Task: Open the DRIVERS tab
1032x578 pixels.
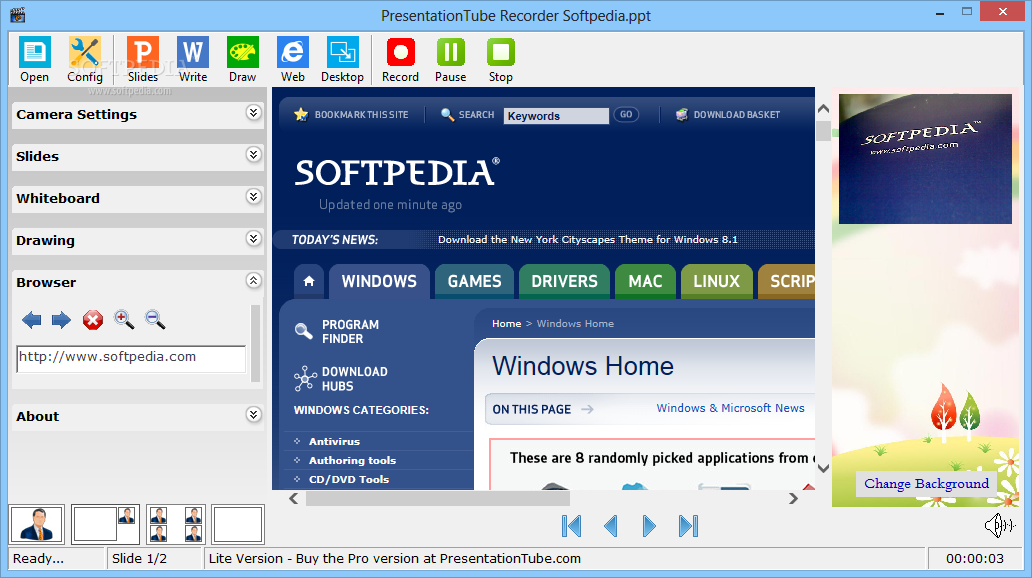Action: tap(565, 282)
